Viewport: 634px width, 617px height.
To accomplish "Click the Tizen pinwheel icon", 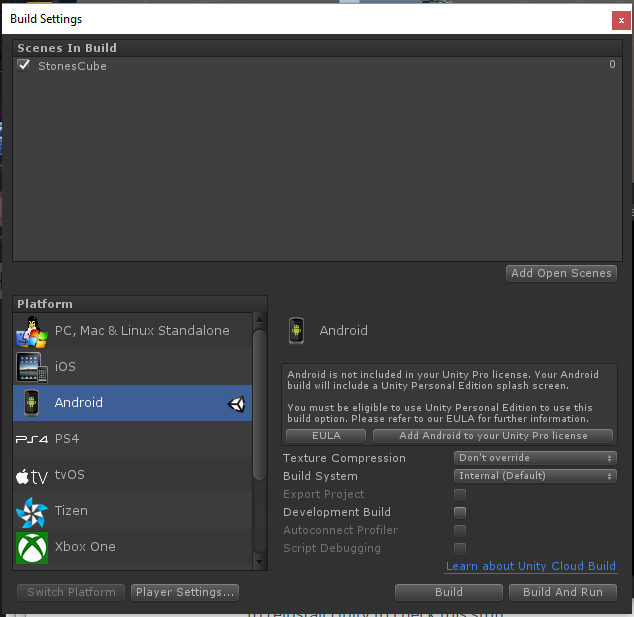I will point(32,512).
